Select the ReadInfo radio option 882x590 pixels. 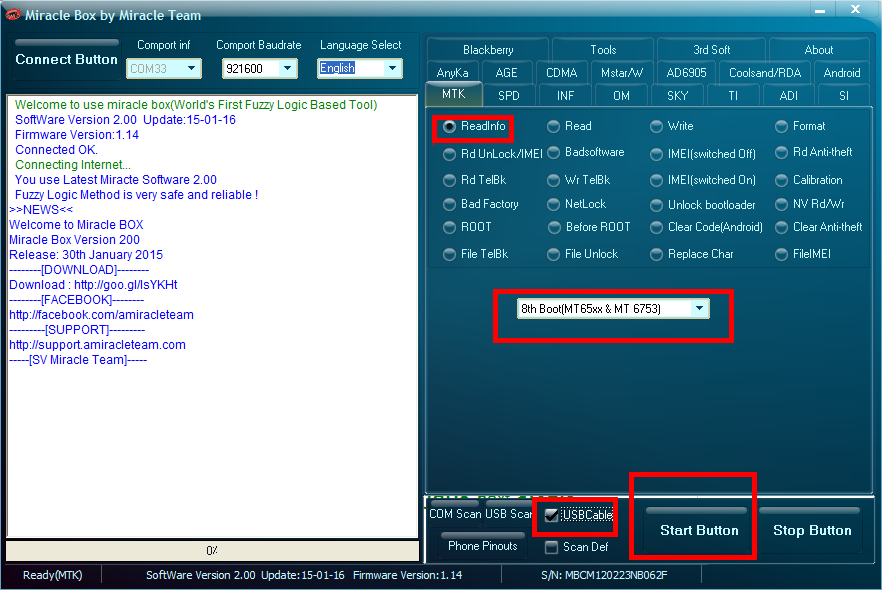pyautogui.click(x=474, y=126)
